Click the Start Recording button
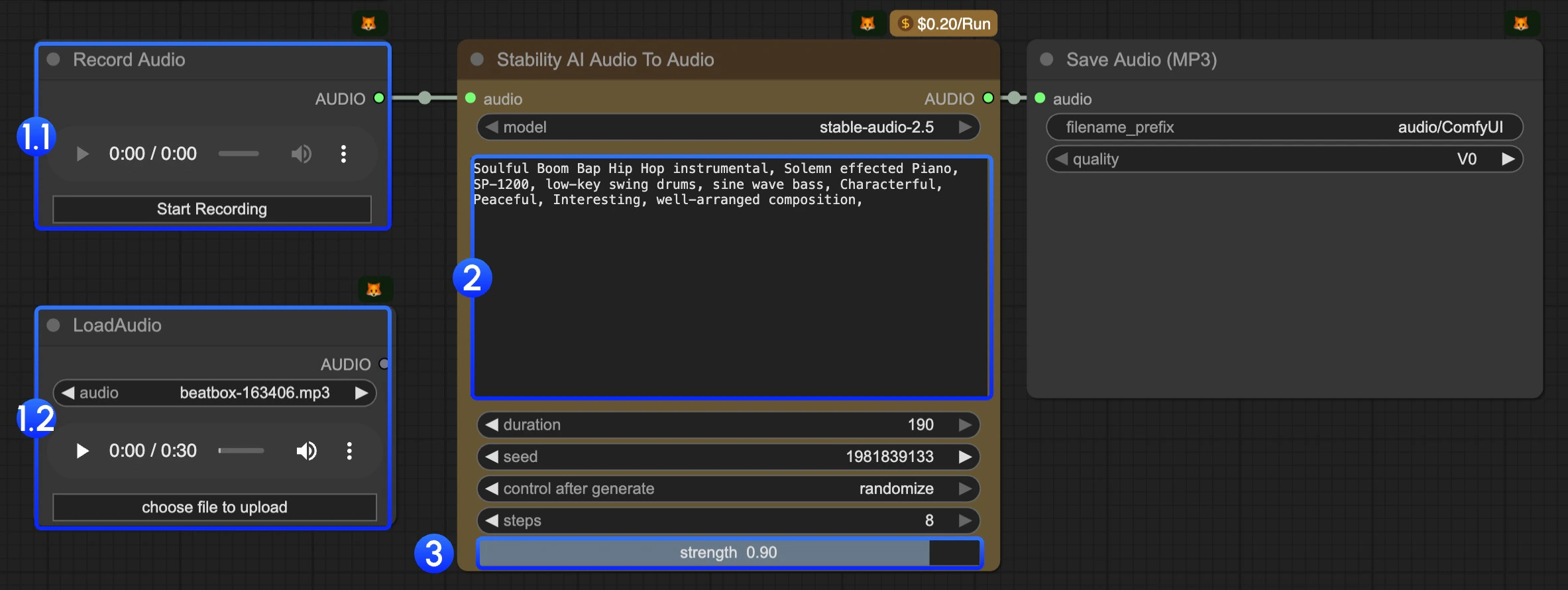This screenshot has width=1568, height=590. tap(212, 209)
